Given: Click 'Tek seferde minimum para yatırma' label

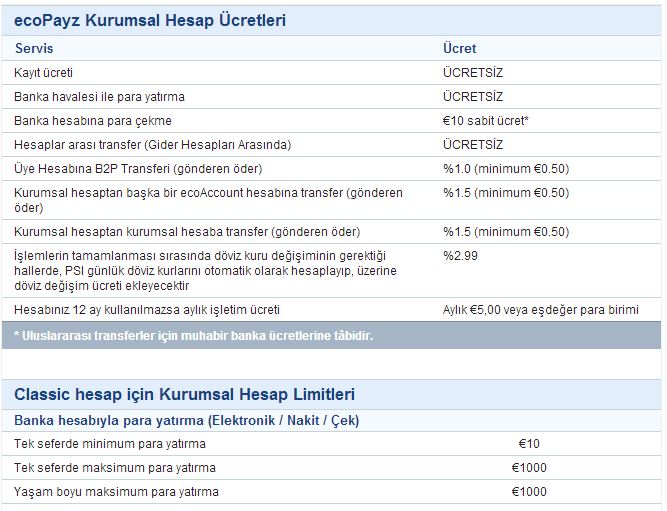Looking at the screenshot, I should [x=110, y=444].
